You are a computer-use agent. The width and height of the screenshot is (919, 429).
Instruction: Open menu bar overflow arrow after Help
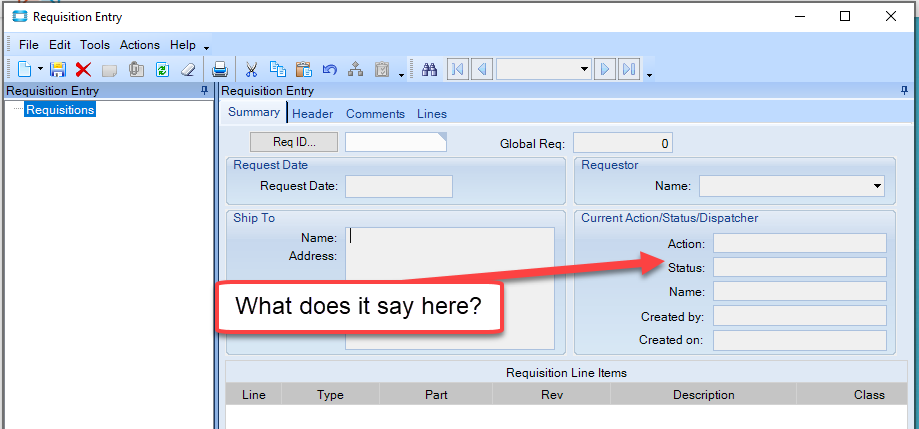click(x=206, y=48)
